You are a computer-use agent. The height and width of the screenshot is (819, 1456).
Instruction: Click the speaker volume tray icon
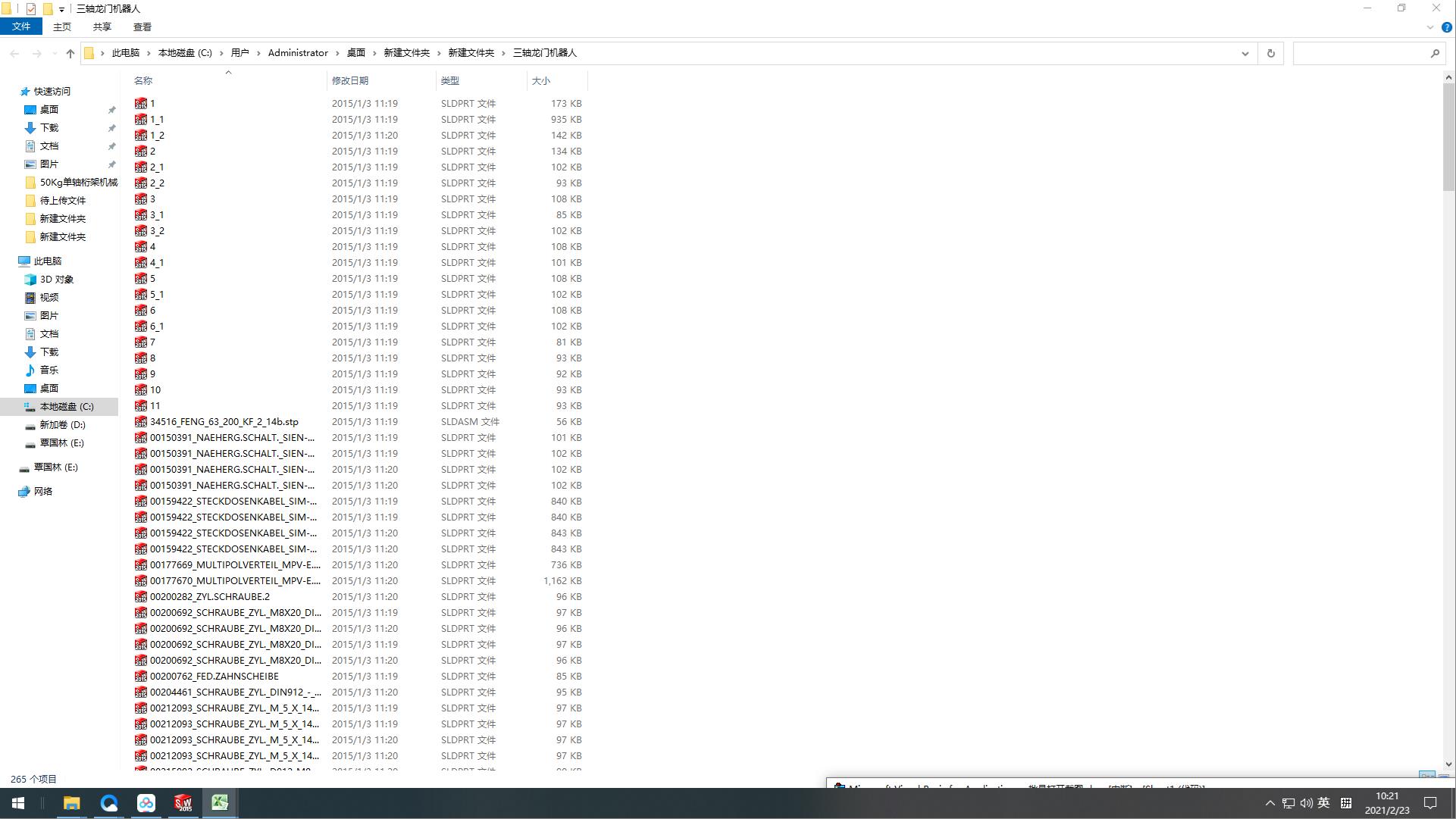click(x=1306, y=803)
